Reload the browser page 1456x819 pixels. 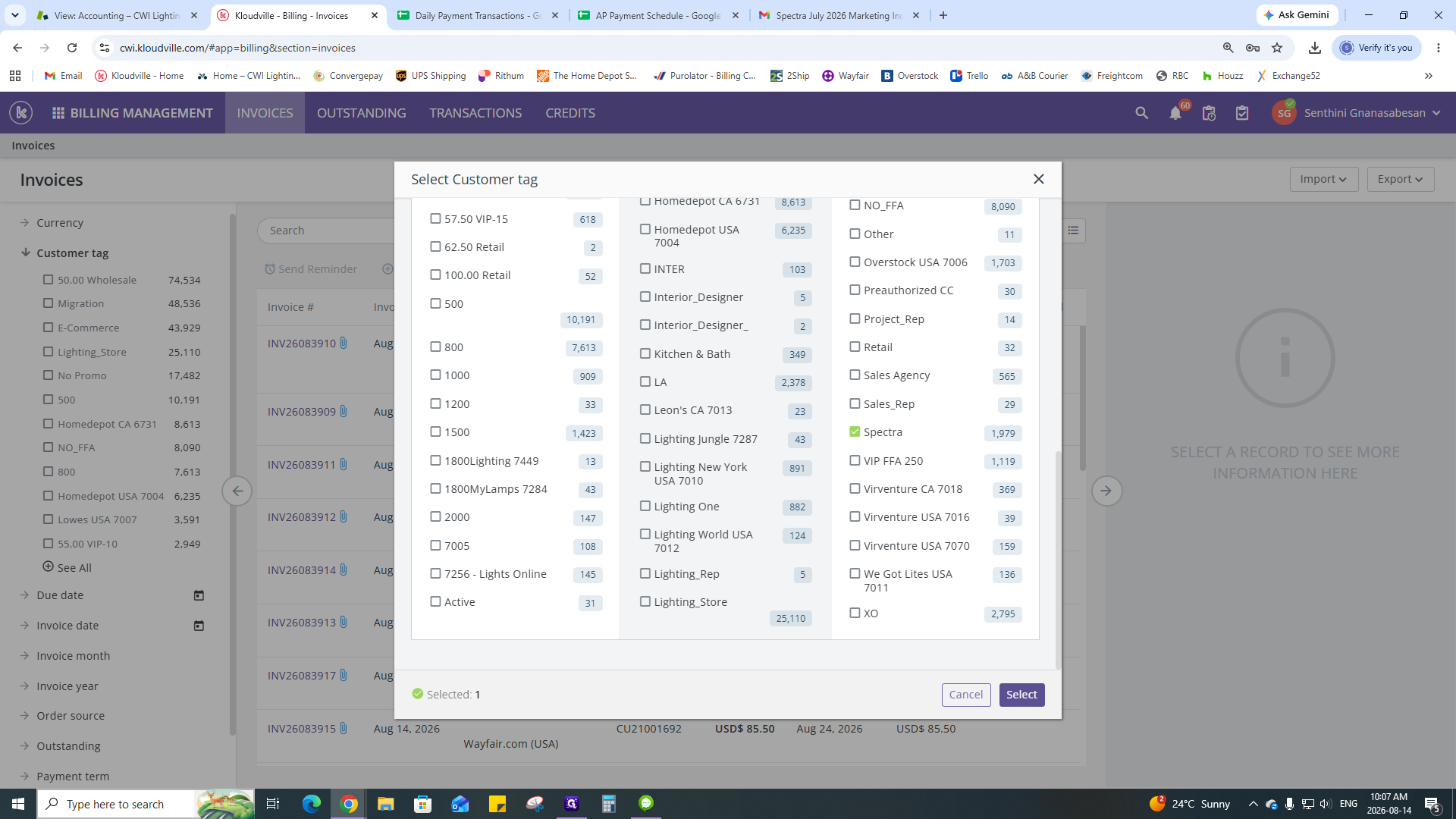point(72,48)
